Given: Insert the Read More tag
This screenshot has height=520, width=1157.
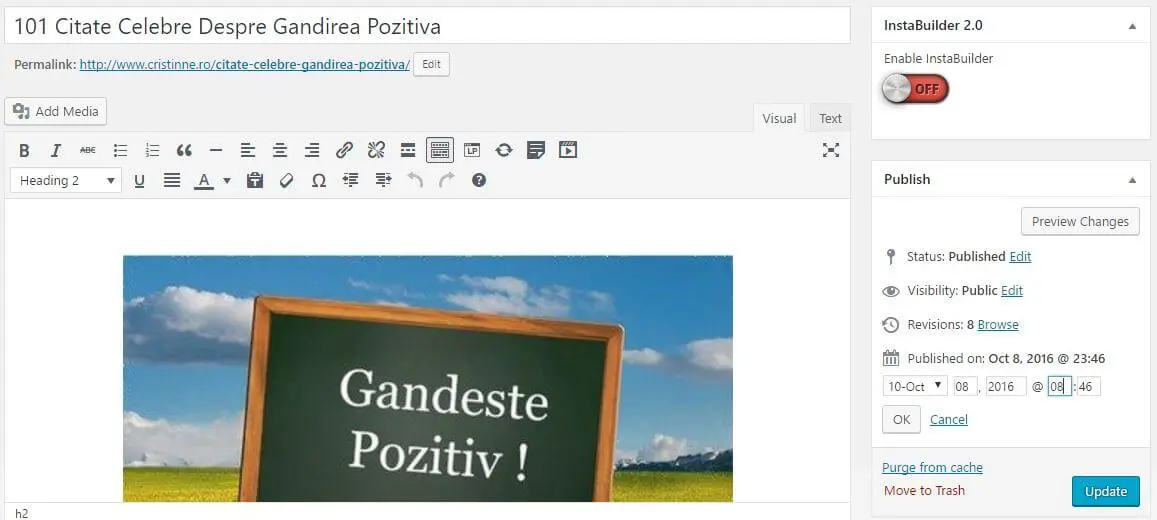Looking at the screenshot, I should pyautogui.click(x=408, y=151).
